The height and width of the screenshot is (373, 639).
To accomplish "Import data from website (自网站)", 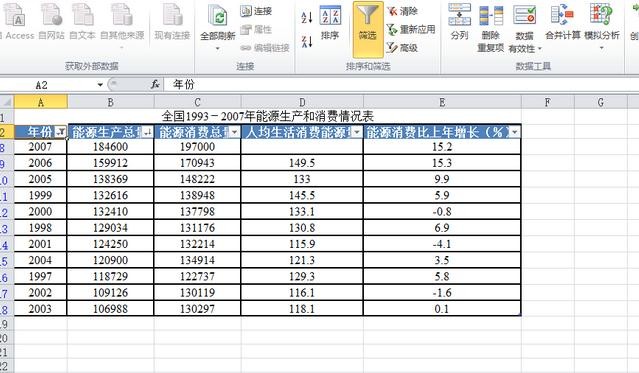I will pyautogui.click(x=51, y=21).
